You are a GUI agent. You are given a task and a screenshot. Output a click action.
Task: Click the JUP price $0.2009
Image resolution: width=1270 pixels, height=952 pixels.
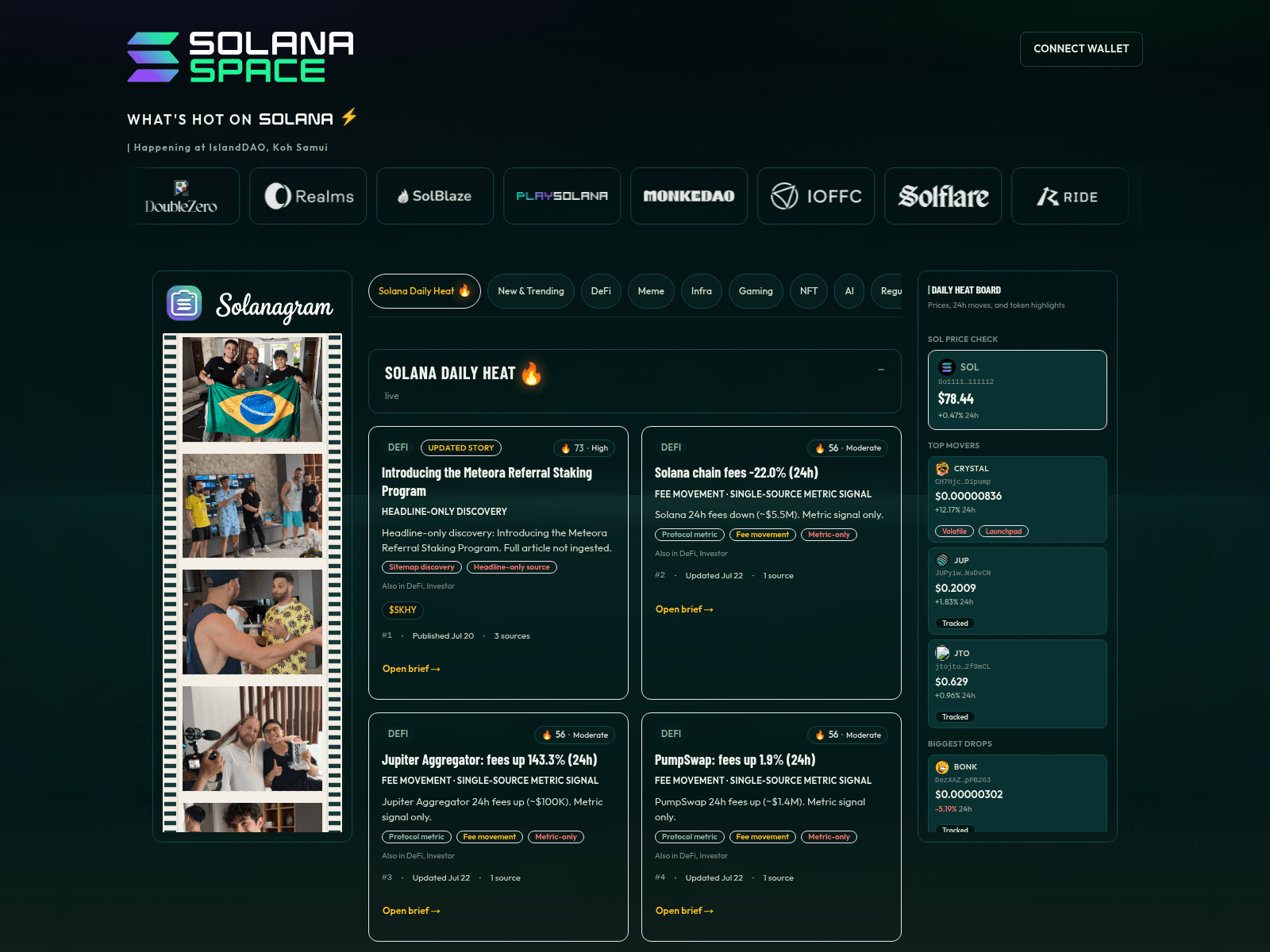[956, 589]
